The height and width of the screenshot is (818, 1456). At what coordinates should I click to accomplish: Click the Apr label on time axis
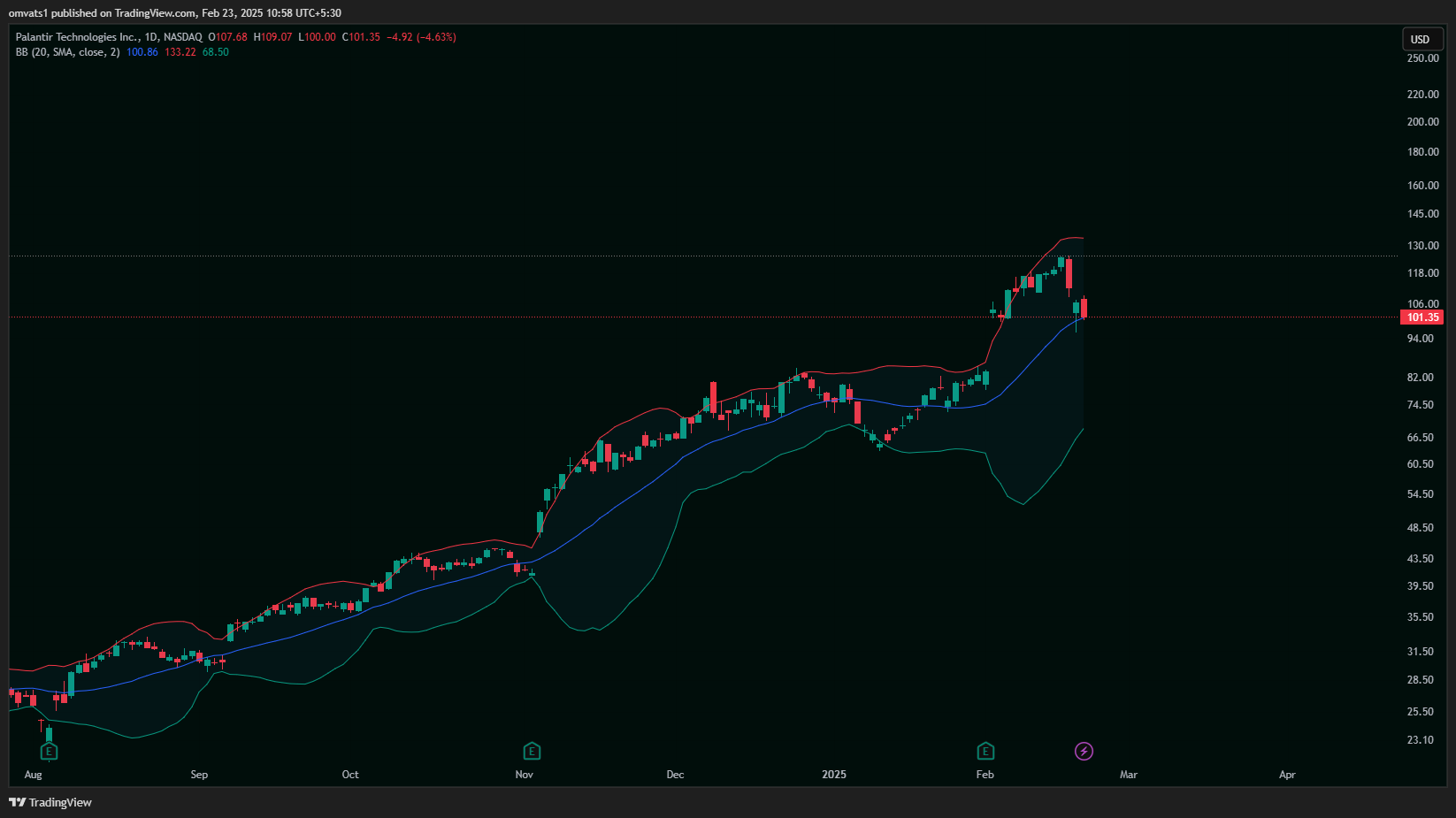pyautogui.click(x=1287, y=775)
